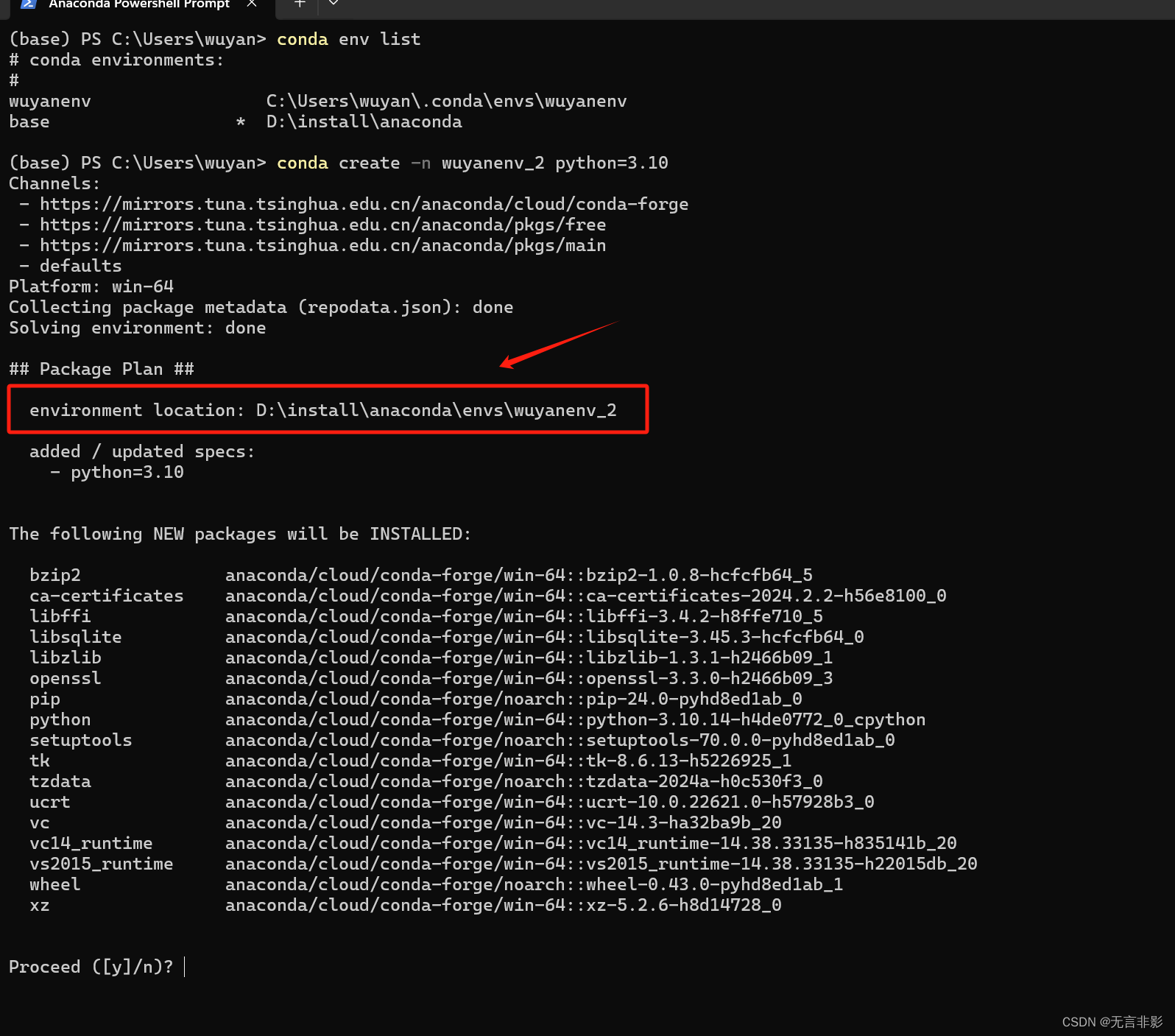Click the vc-14.3 package spec

click(504, 822)
